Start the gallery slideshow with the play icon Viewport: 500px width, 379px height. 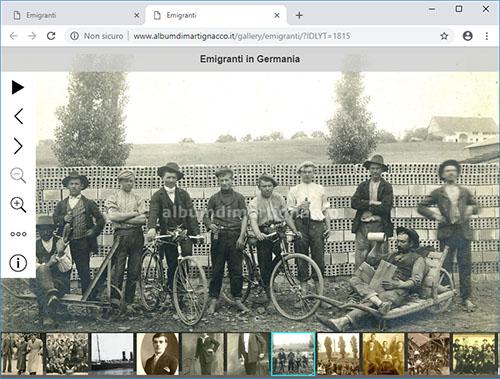(18, 87)
